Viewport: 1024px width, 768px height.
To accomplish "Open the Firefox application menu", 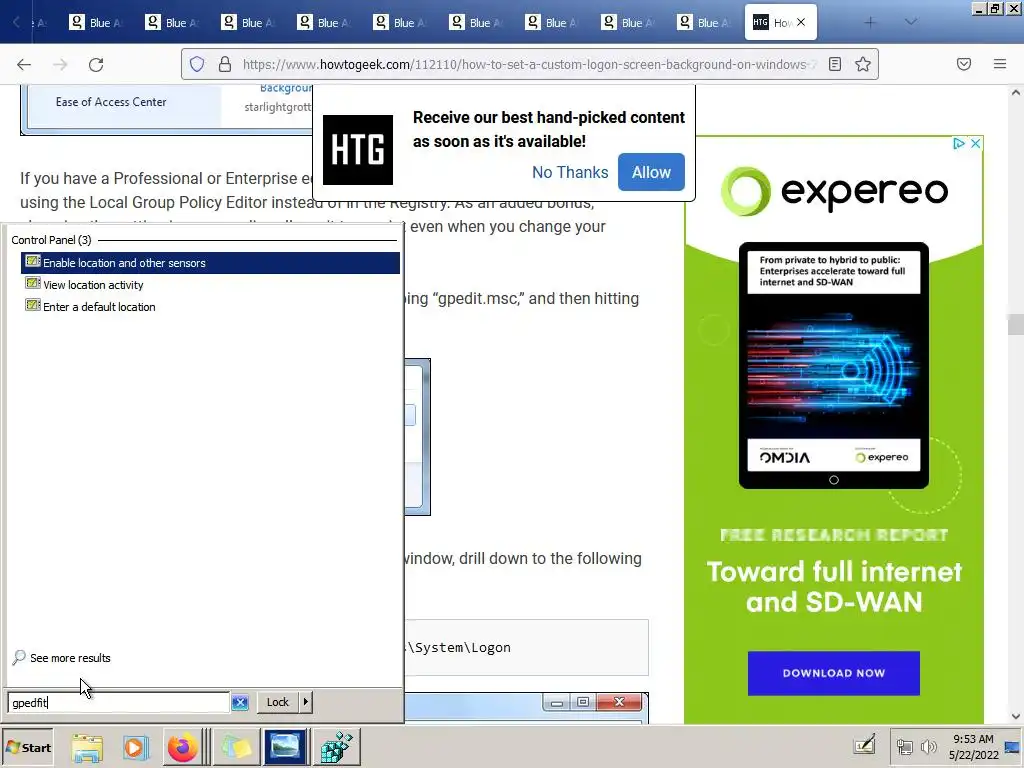I will coord(1000,64).
